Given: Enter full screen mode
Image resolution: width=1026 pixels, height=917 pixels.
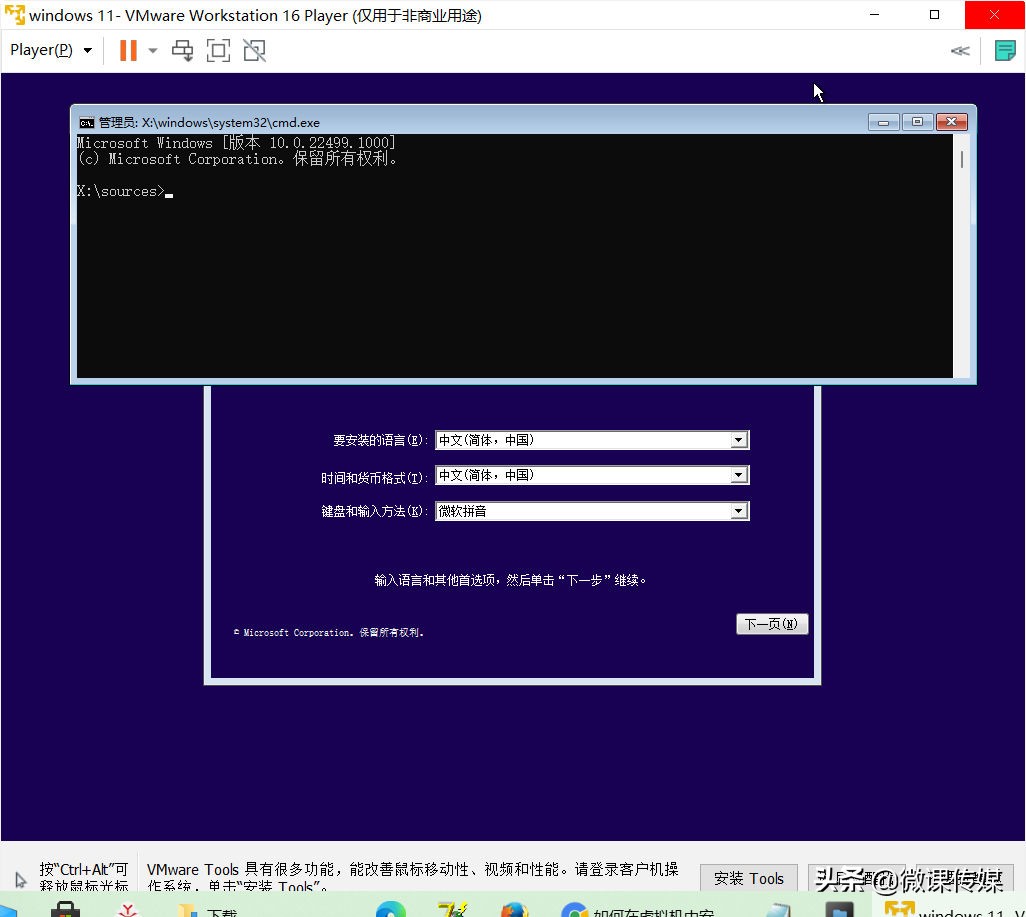Looking at the screenshot, I should (x=218, y=50).
